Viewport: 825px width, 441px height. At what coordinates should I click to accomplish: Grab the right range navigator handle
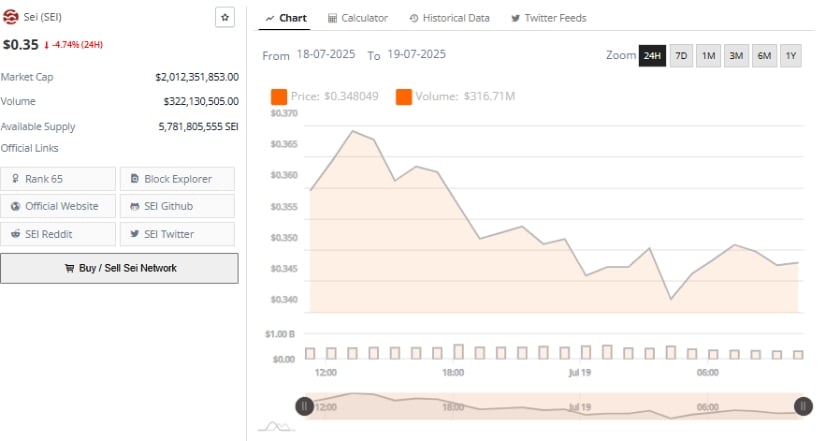803,406
